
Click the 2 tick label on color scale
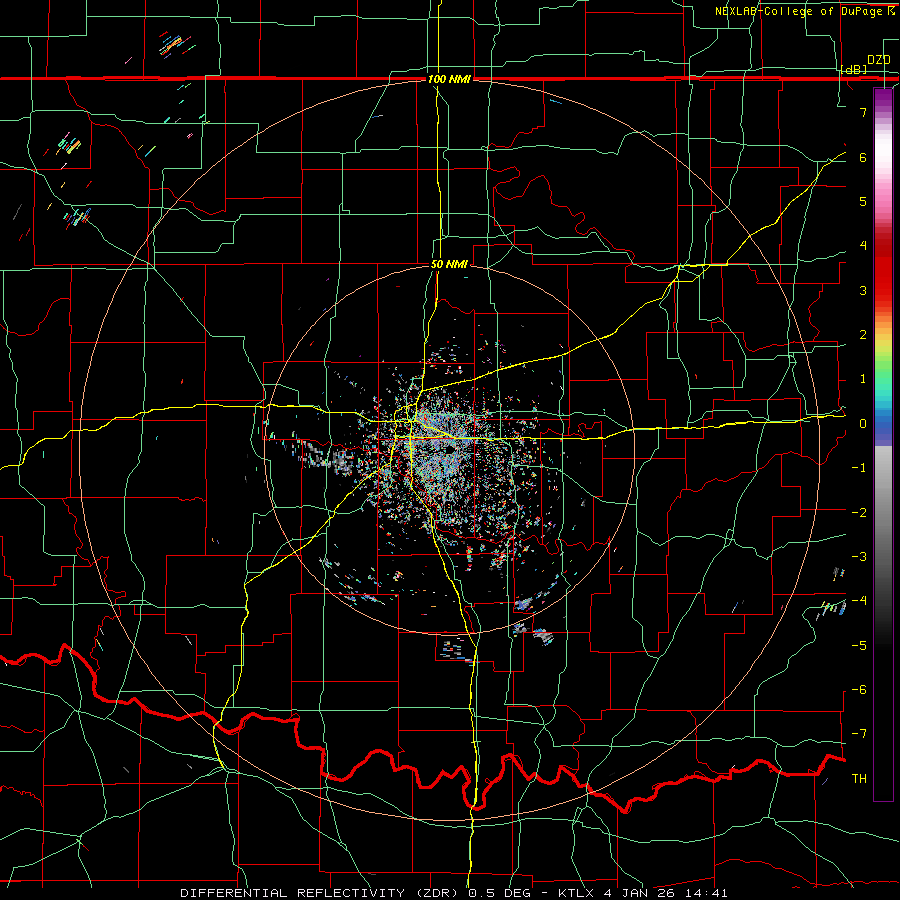pos(863,335)
